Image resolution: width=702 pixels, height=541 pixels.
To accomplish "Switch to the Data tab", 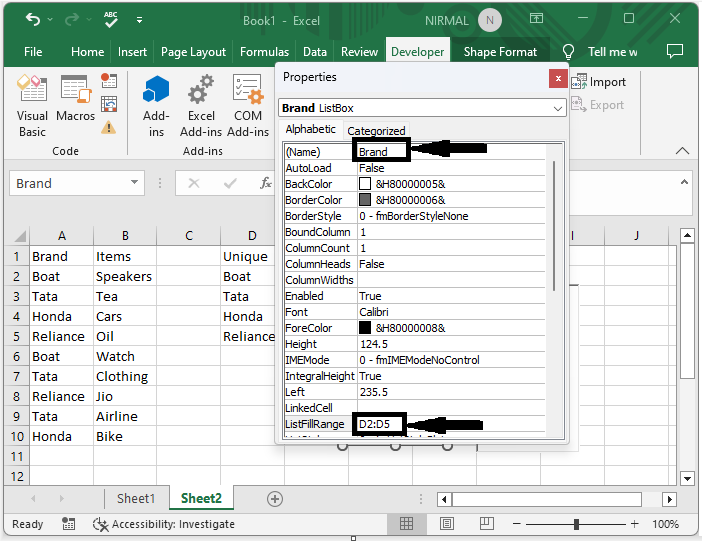I will click(315, 52).
